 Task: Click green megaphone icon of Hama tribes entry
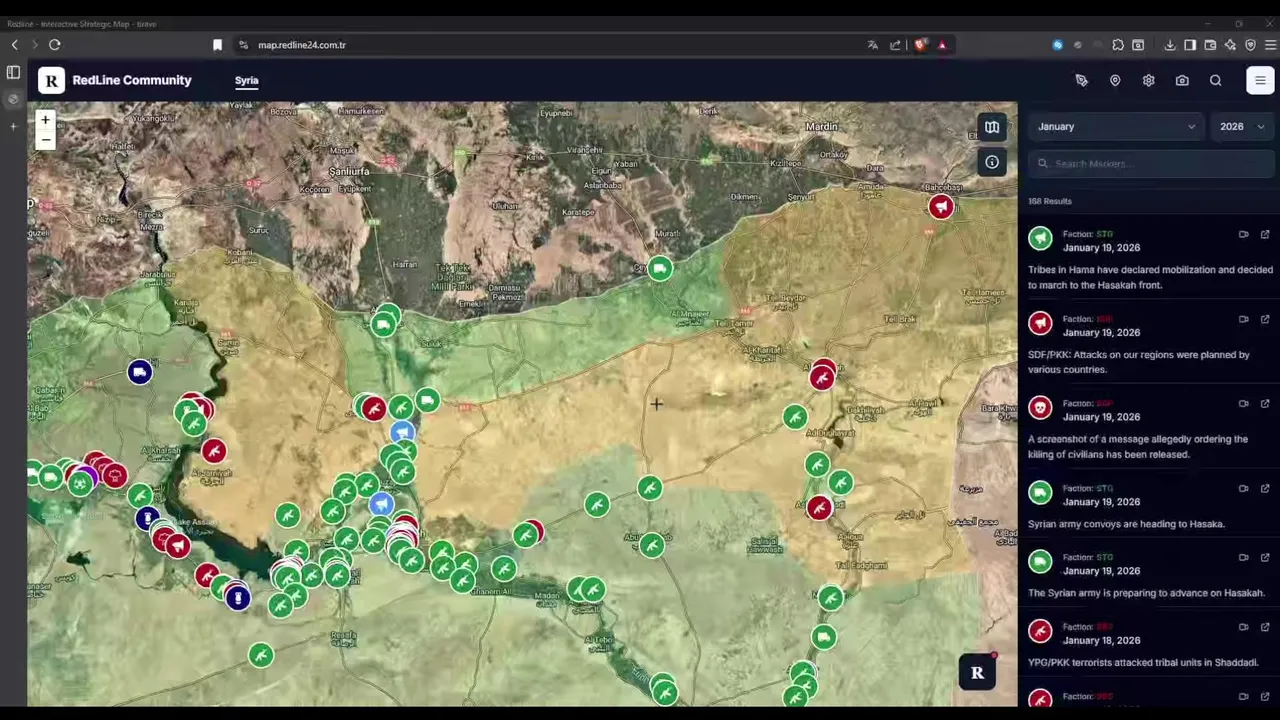click(x=1040, y=238)
